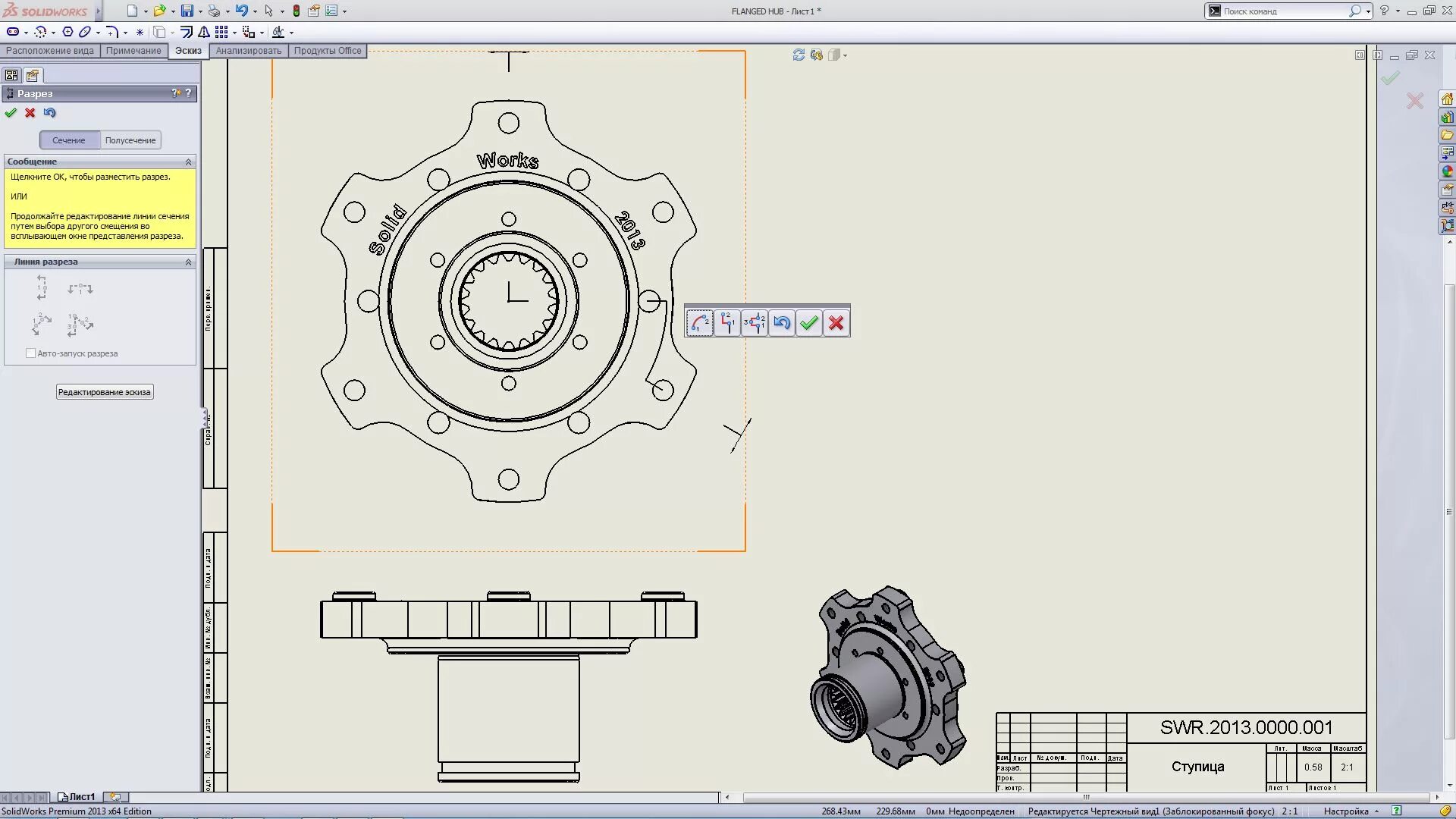Select the Point sketch tool
This screenshot has width=1456, height=819.
[140, 32]
